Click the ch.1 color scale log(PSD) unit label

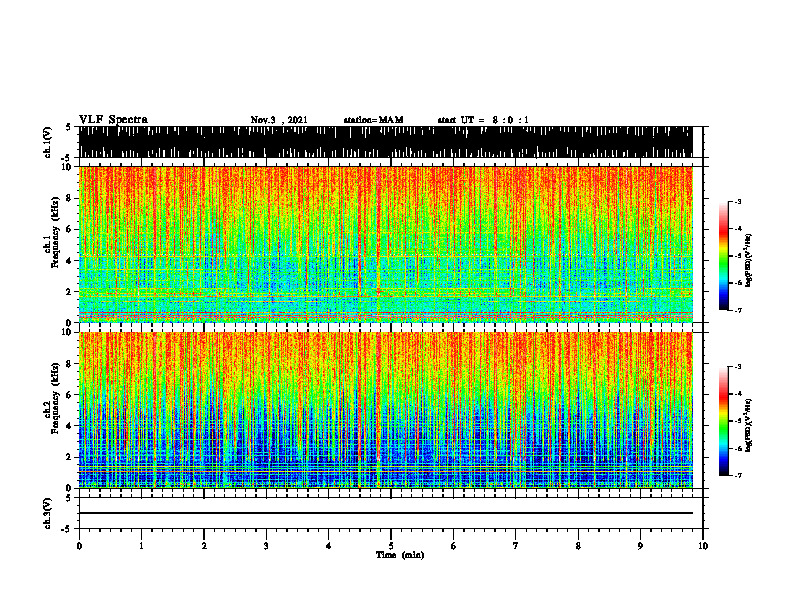pyautogui.click(x=749, y=260)
